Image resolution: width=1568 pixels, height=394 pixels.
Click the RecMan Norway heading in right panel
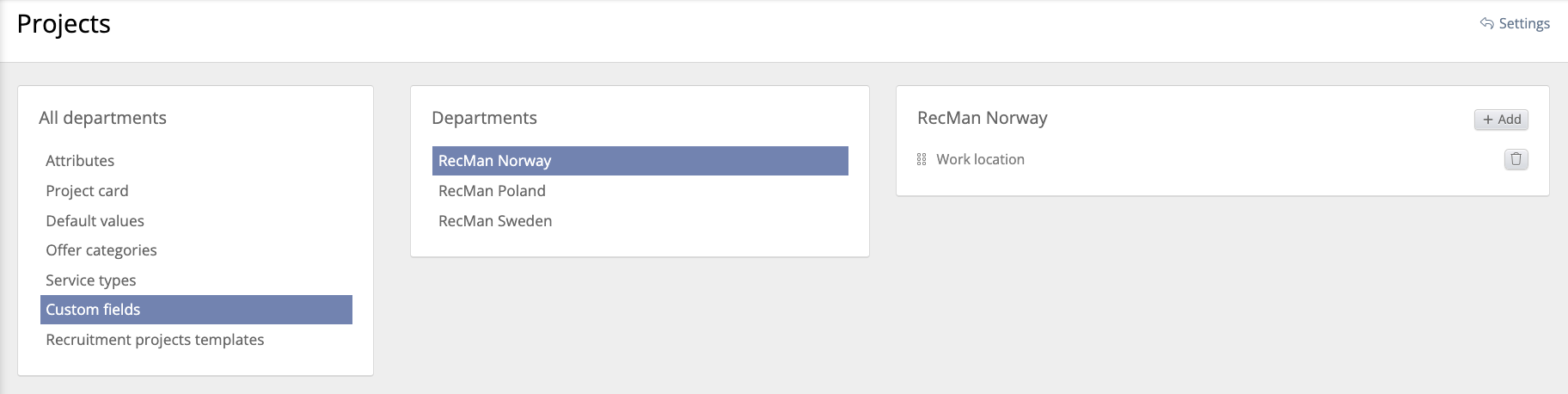(982, 118)
